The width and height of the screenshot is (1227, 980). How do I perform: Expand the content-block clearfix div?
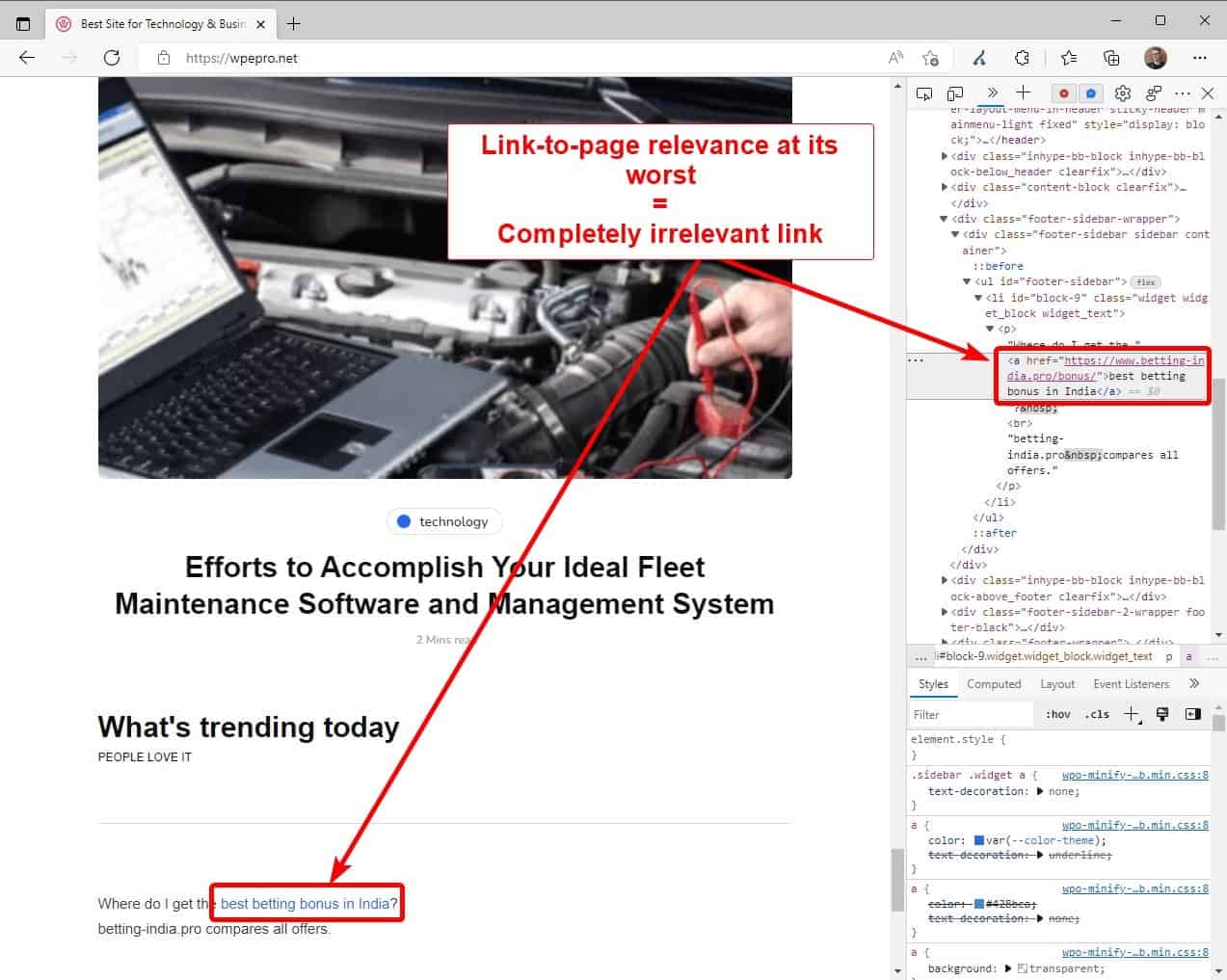(x=945, y=187)
